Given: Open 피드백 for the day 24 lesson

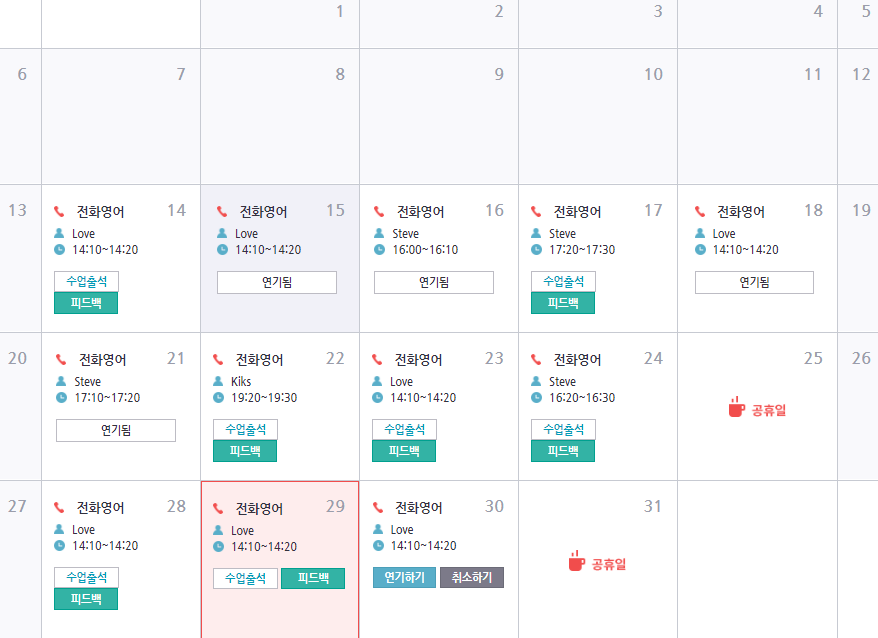Looking at the screenshot, I should point(563,451).
